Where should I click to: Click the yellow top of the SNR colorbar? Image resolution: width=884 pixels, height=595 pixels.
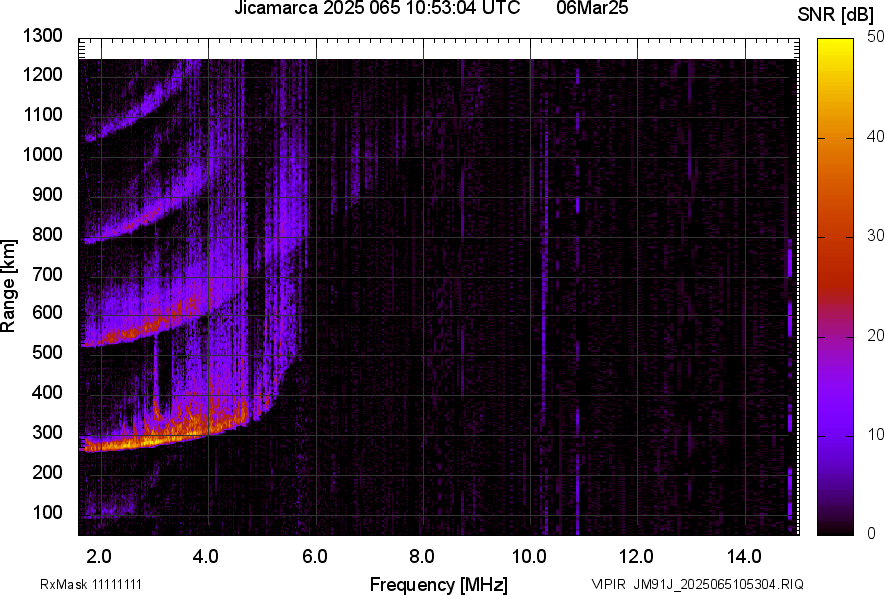coord(836,48)
